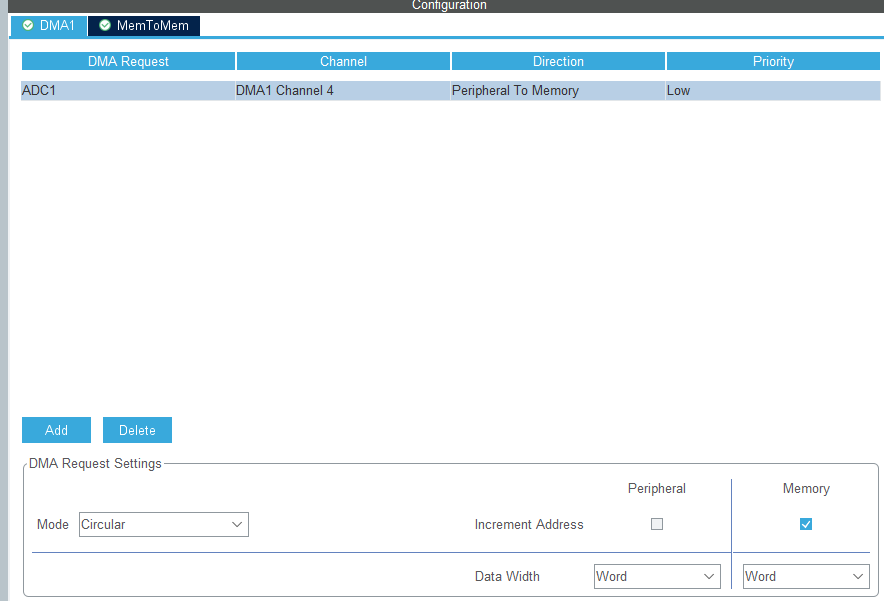The width and height of the screenshot is (884, 601).
Task: Click the green check icon on MemToMem tab
Action: click(104, 25)
